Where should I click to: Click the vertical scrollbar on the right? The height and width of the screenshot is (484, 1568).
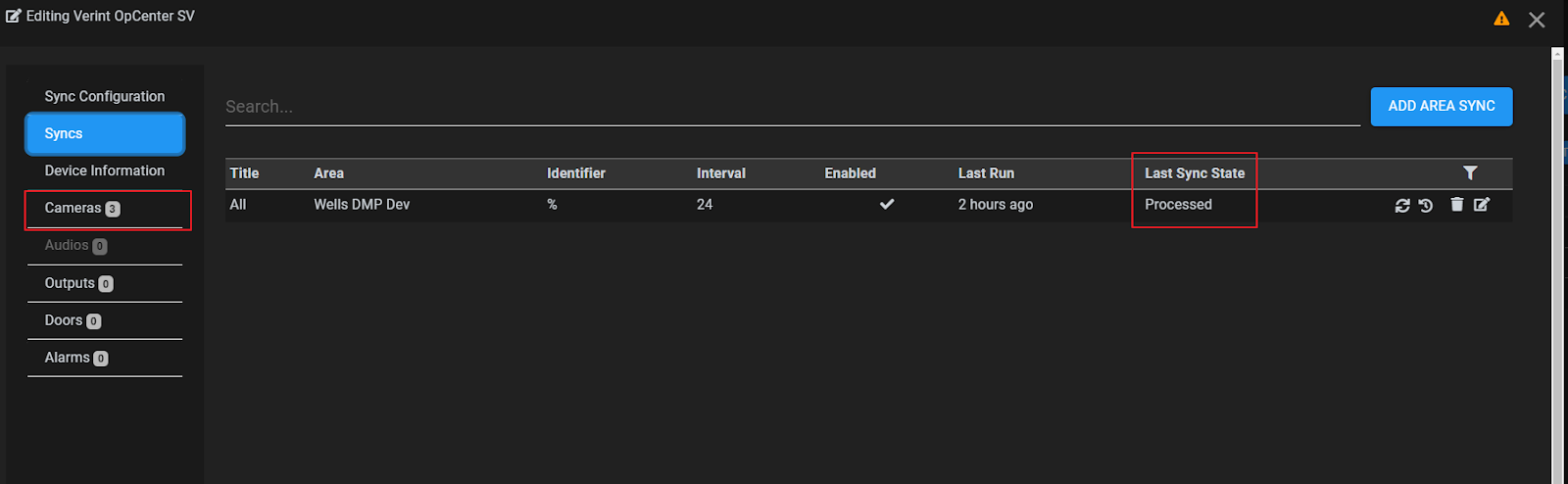click(x=1557, y=265)
